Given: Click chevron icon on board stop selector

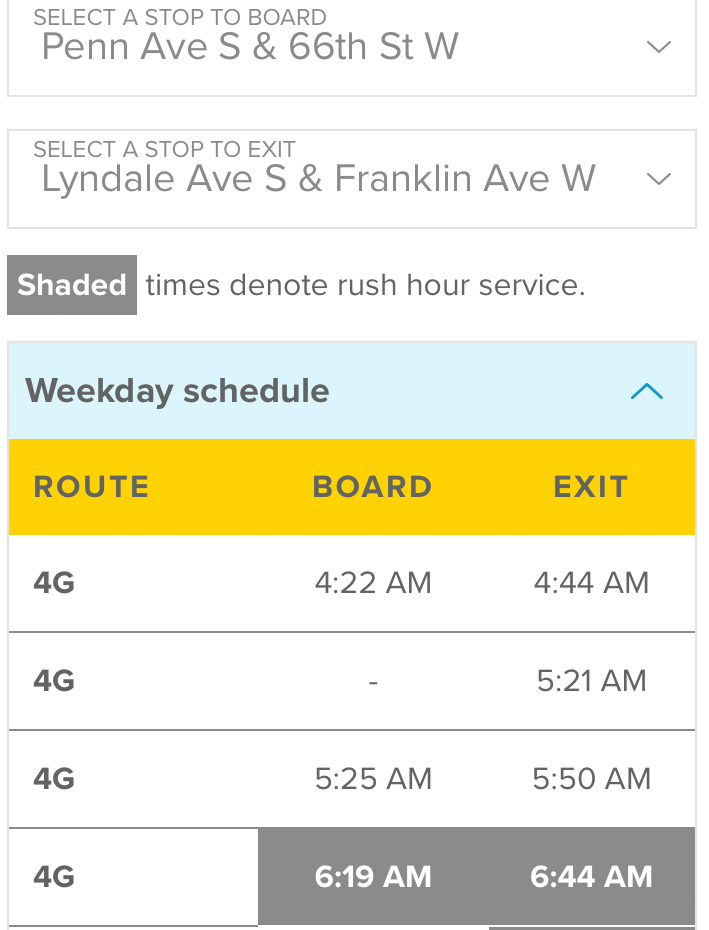Looking at the screenshot, I should (x=658, y=47).
